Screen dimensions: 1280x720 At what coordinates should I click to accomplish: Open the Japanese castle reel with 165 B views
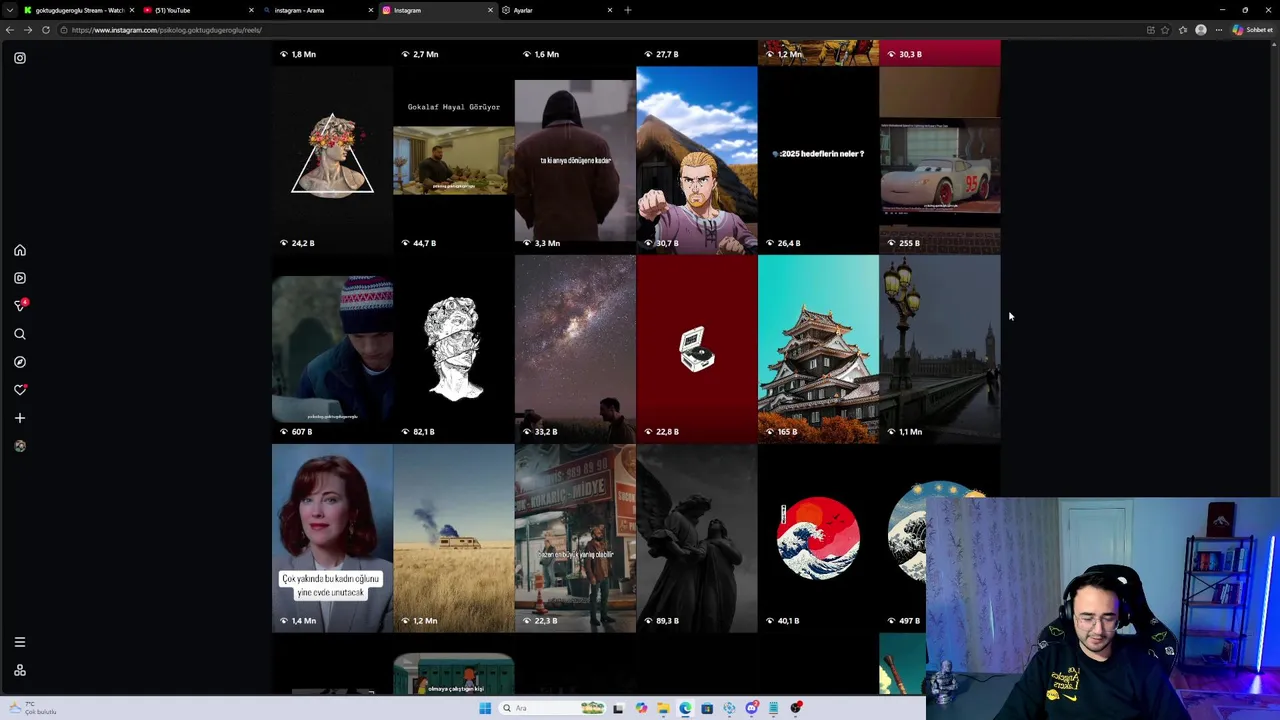(818, 348)
